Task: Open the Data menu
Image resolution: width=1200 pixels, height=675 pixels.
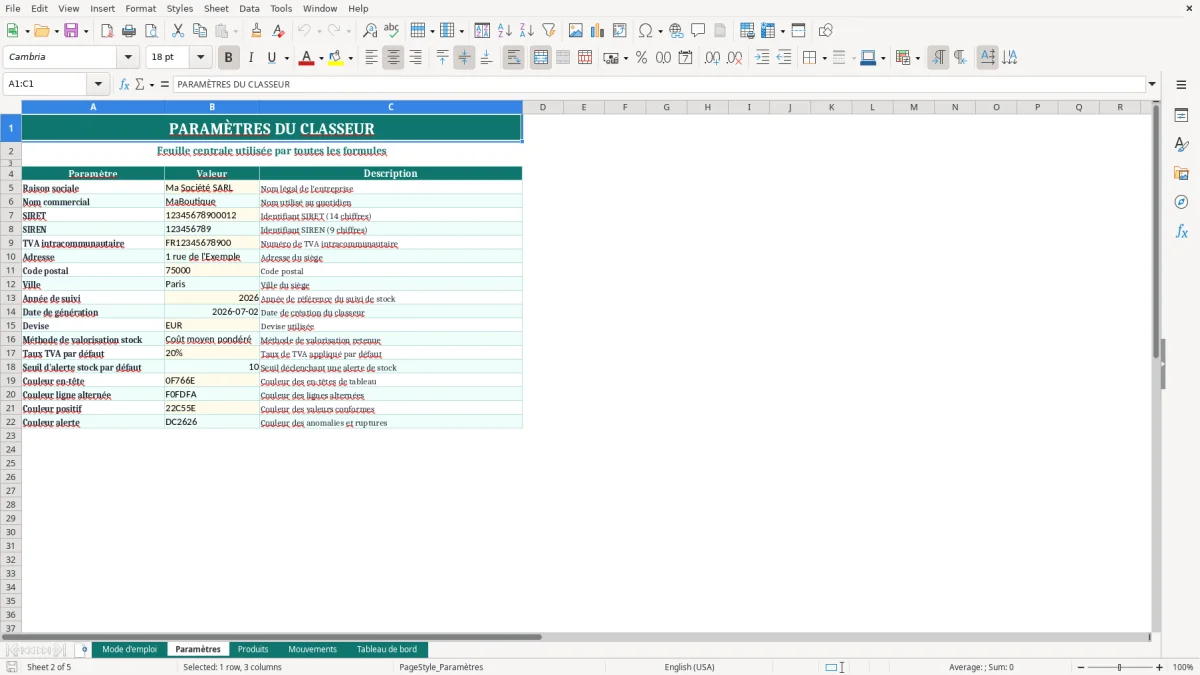Action: tap(249, 8)
